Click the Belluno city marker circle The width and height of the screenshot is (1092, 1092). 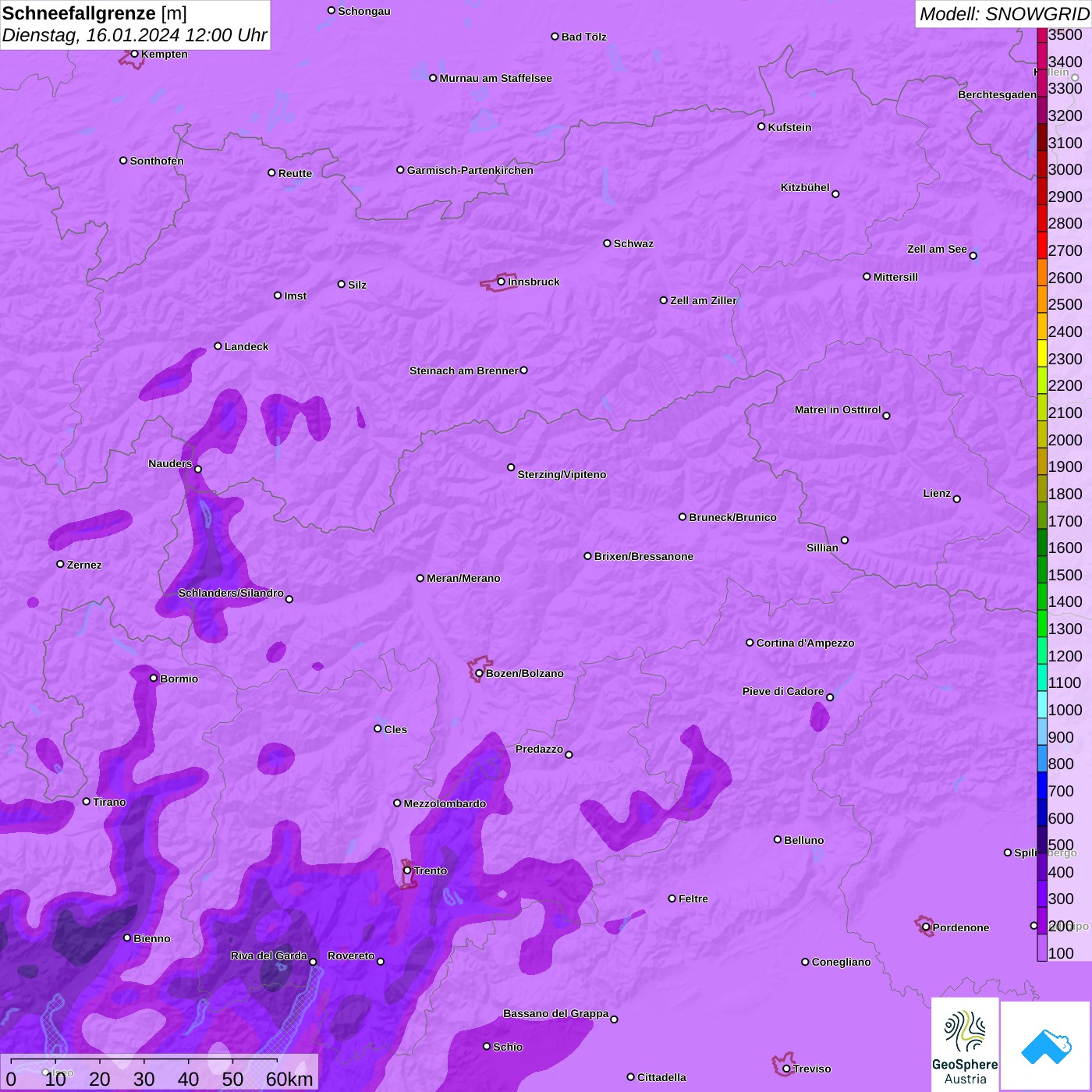coord(777,839)
